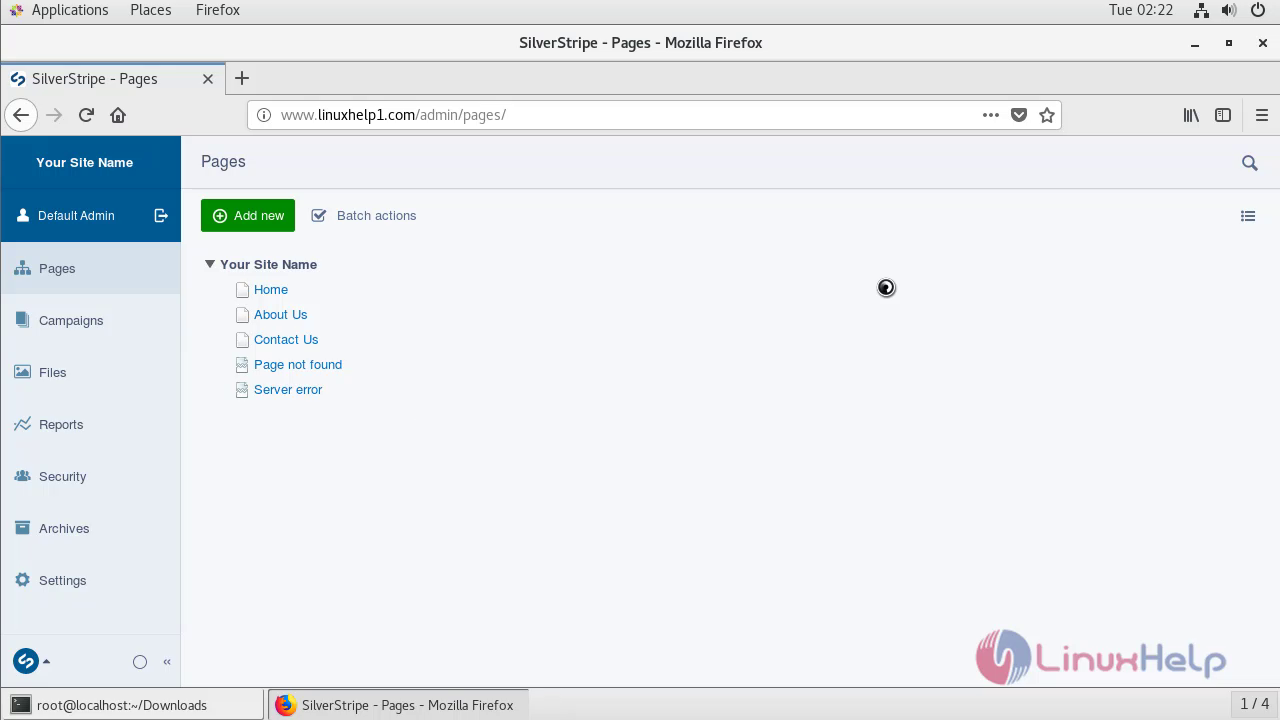Go back with Firefox back arrow

[x=21, y=115]
